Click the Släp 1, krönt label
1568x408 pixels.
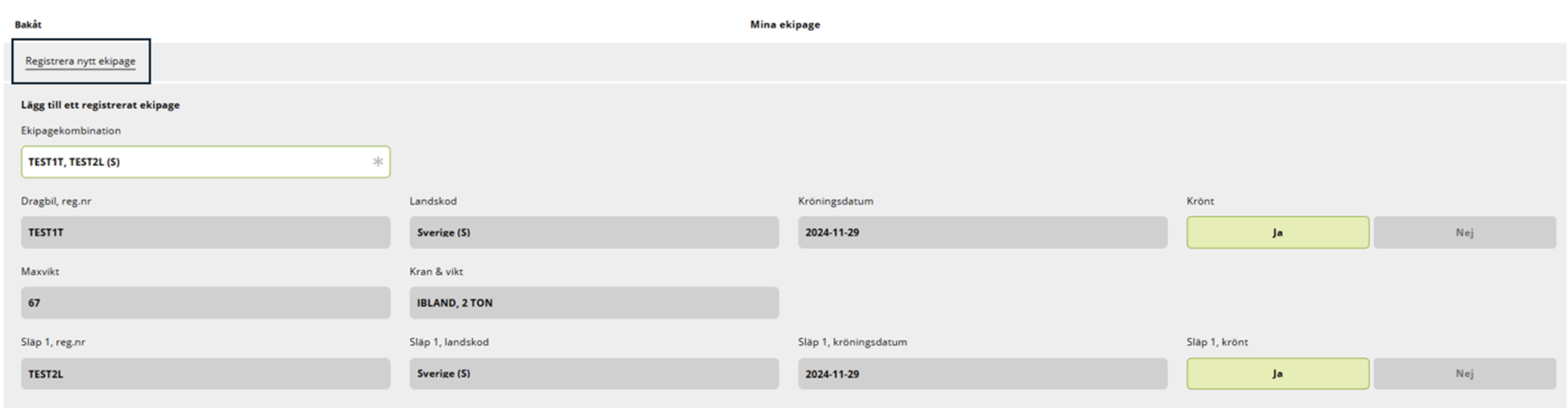click(x=1217, y=342)
